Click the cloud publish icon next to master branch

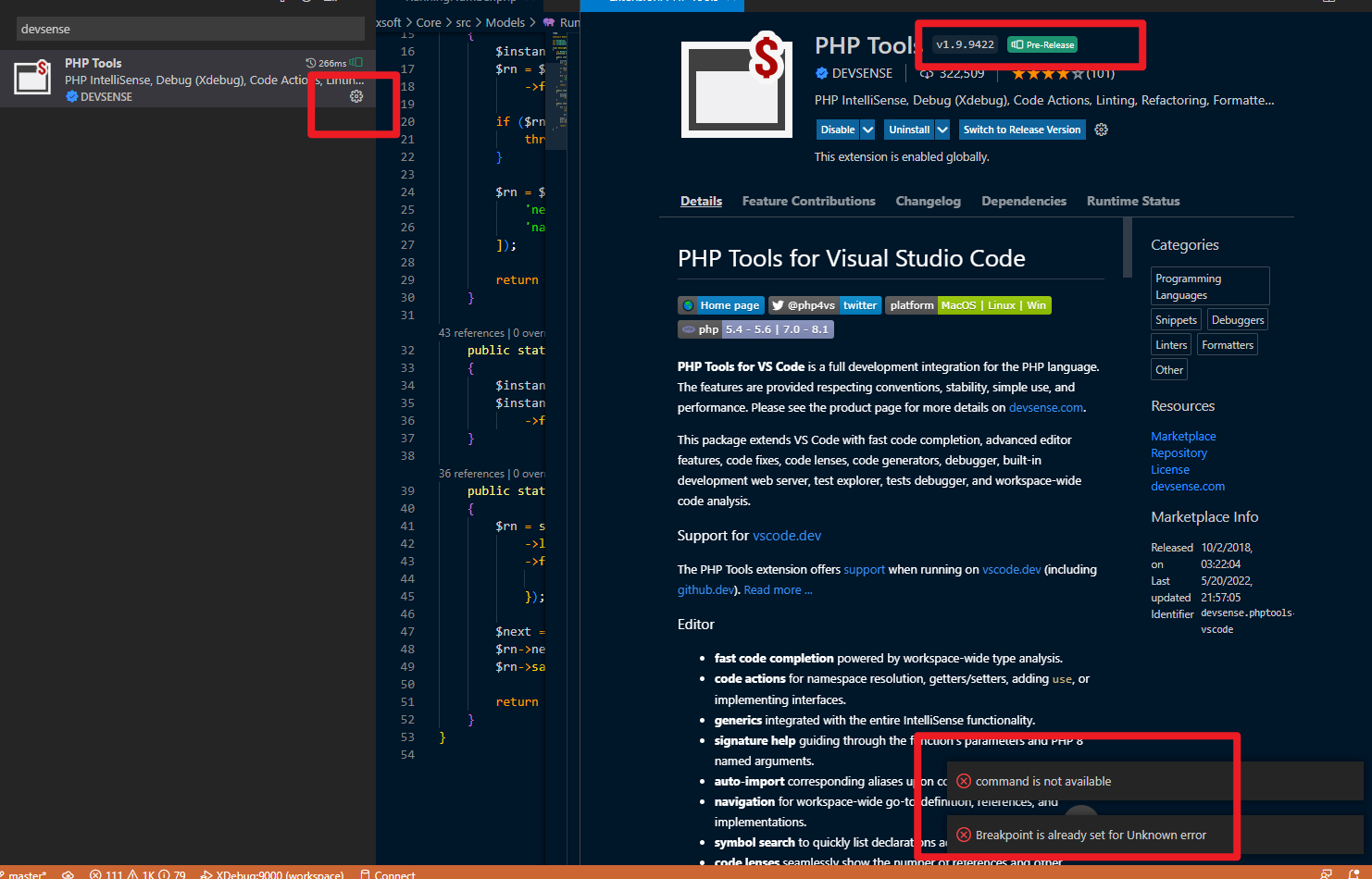(68, 874)
